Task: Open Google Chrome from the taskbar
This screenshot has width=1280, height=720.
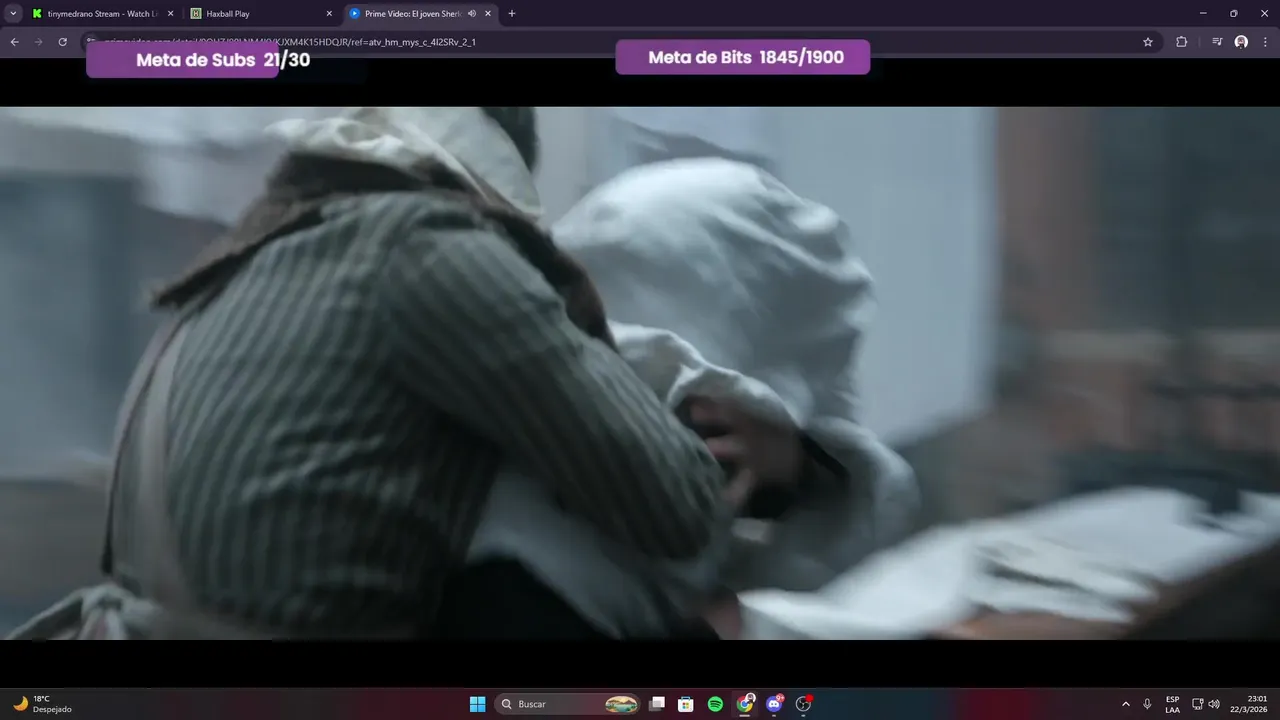Action: (745, 704)
